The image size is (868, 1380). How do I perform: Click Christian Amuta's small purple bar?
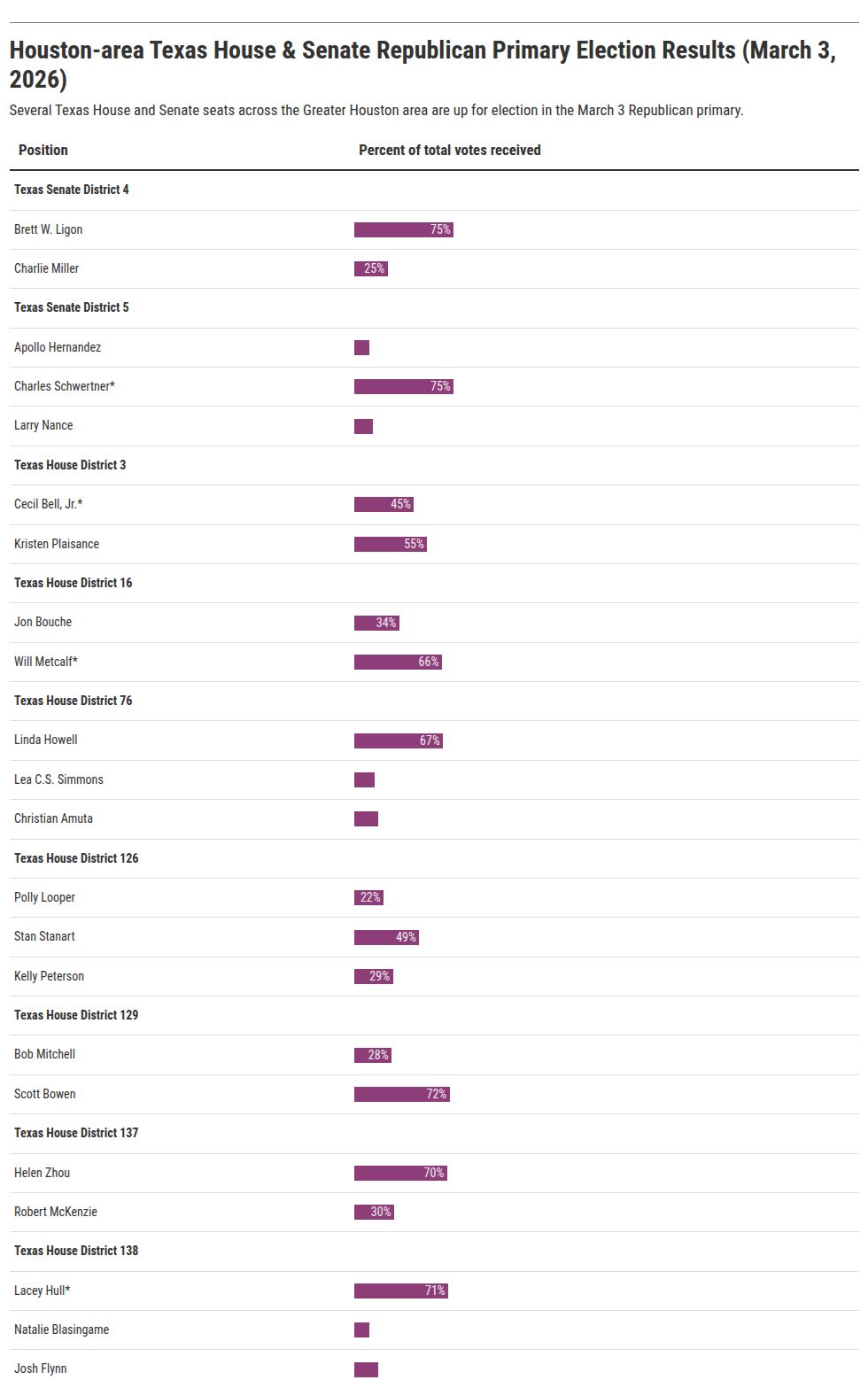click(x=366, y=819)
